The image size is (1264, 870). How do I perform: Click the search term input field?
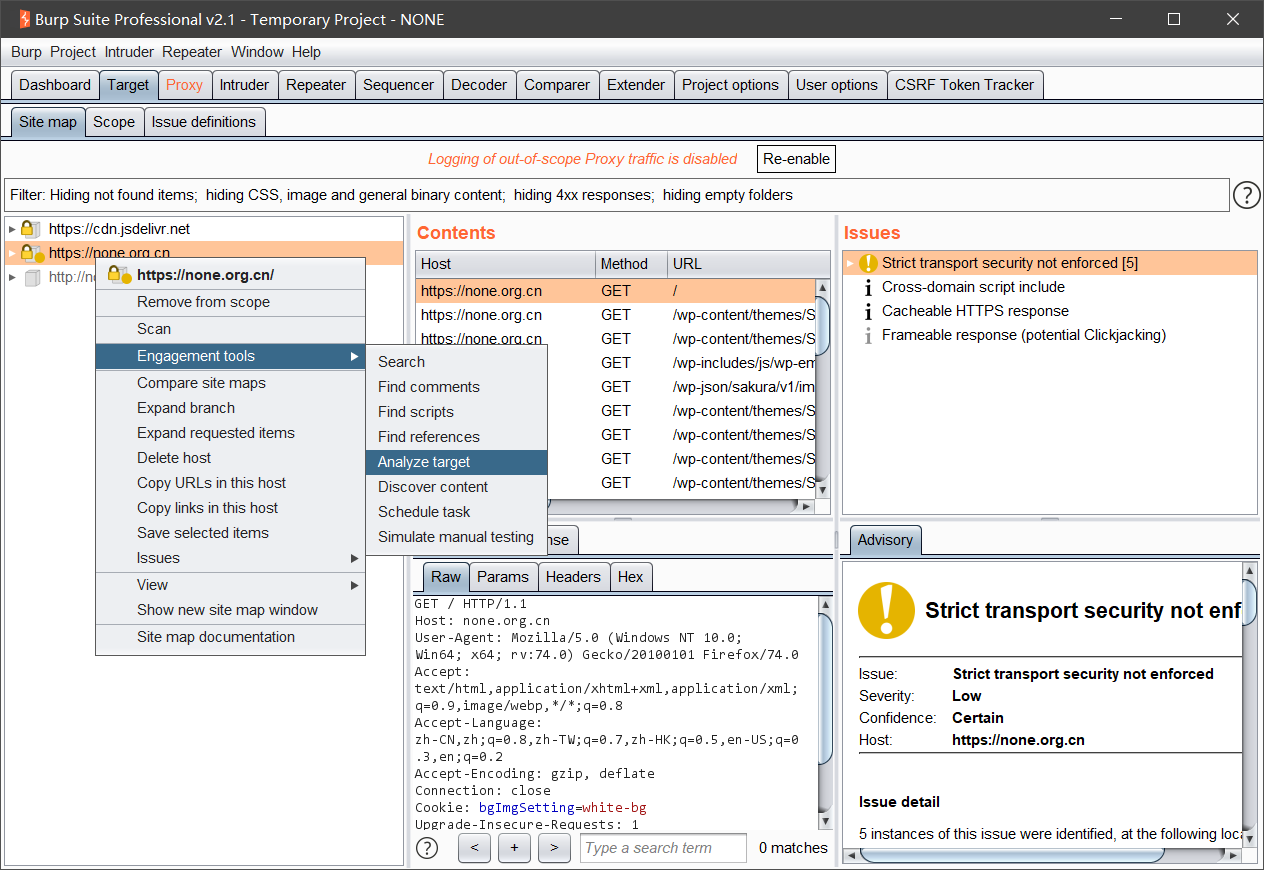point(663,848)
